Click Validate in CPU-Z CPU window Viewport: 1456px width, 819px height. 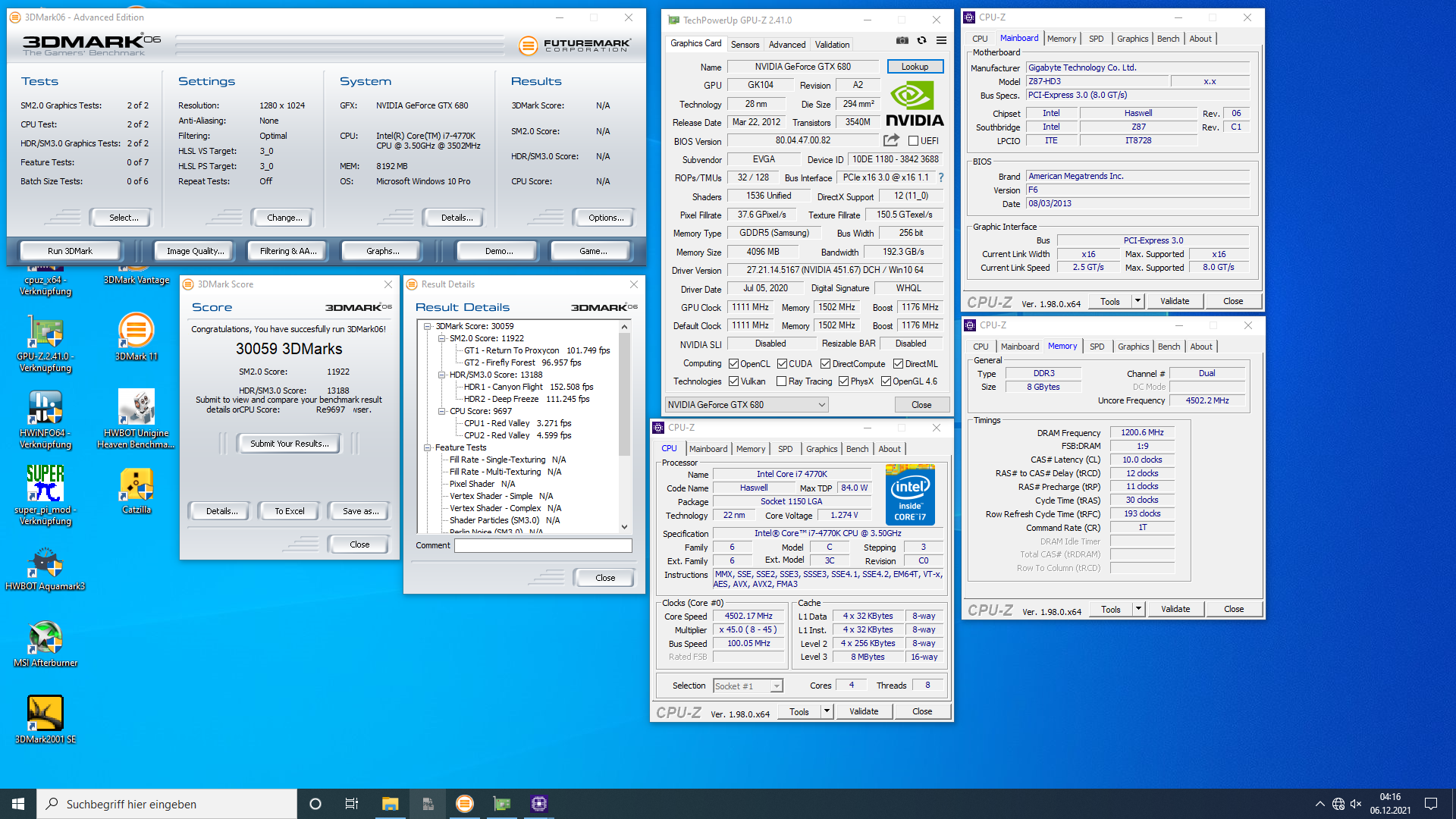pyautogui.click(x=864, y=711)
